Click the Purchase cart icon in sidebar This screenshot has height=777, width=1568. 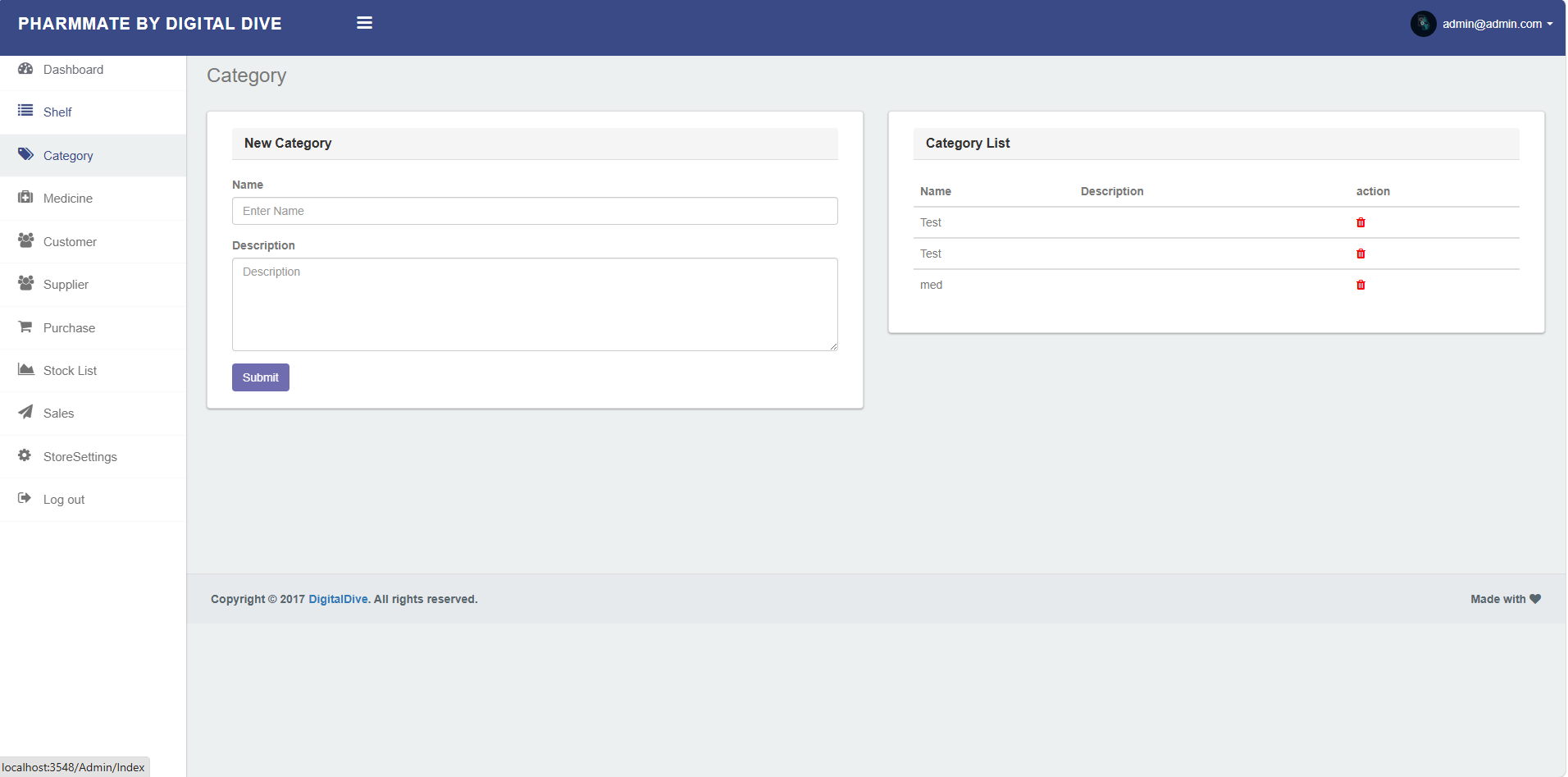25,327
